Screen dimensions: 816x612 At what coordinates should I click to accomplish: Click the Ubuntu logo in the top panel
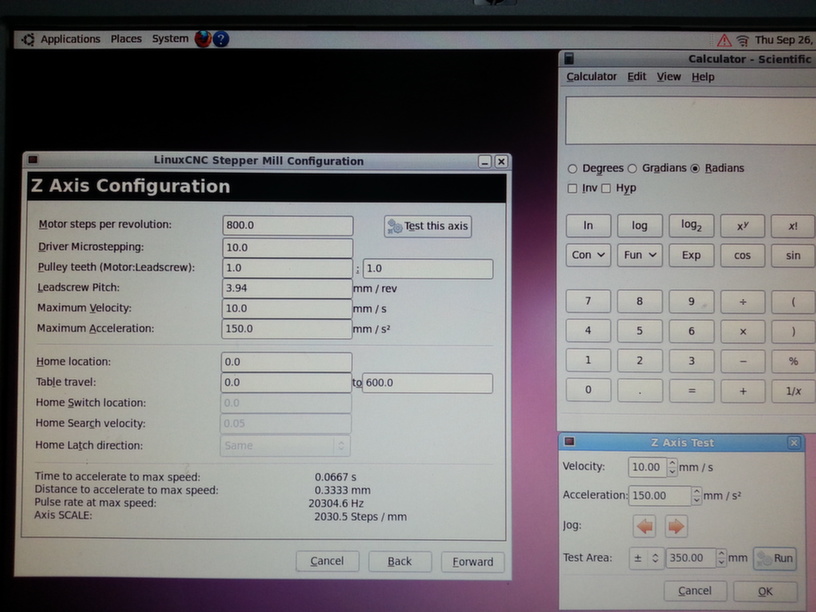(x=28, y=39)
